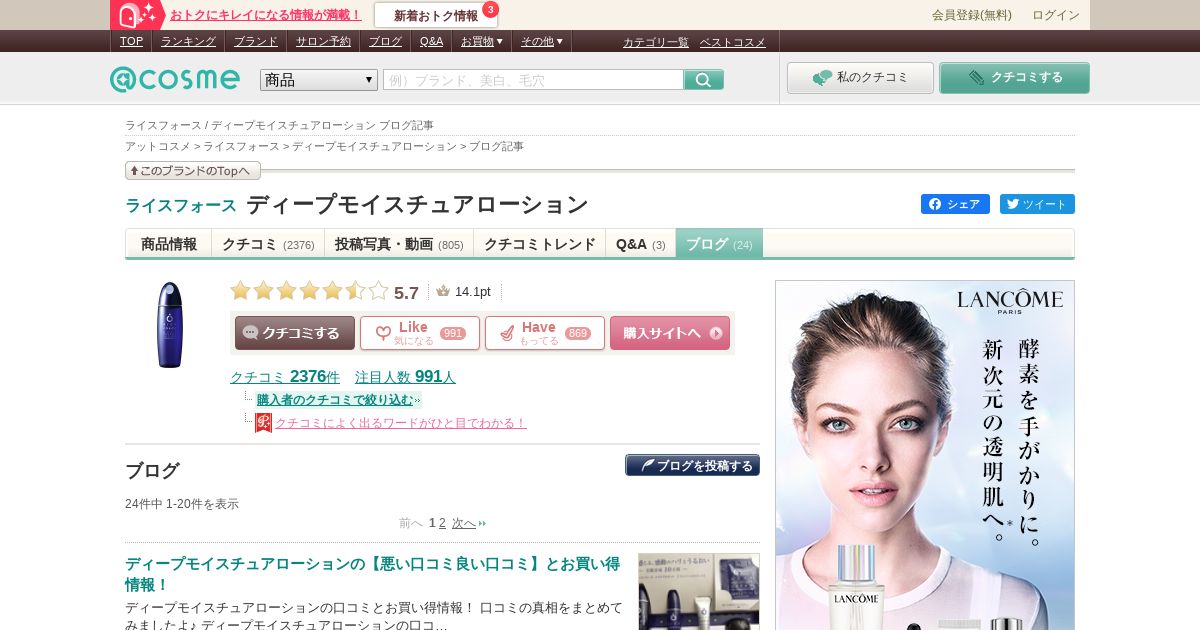Screen dimensions: 1200x630
Task: Go to page 2 of blog list
Action: (x=442, y=523)
